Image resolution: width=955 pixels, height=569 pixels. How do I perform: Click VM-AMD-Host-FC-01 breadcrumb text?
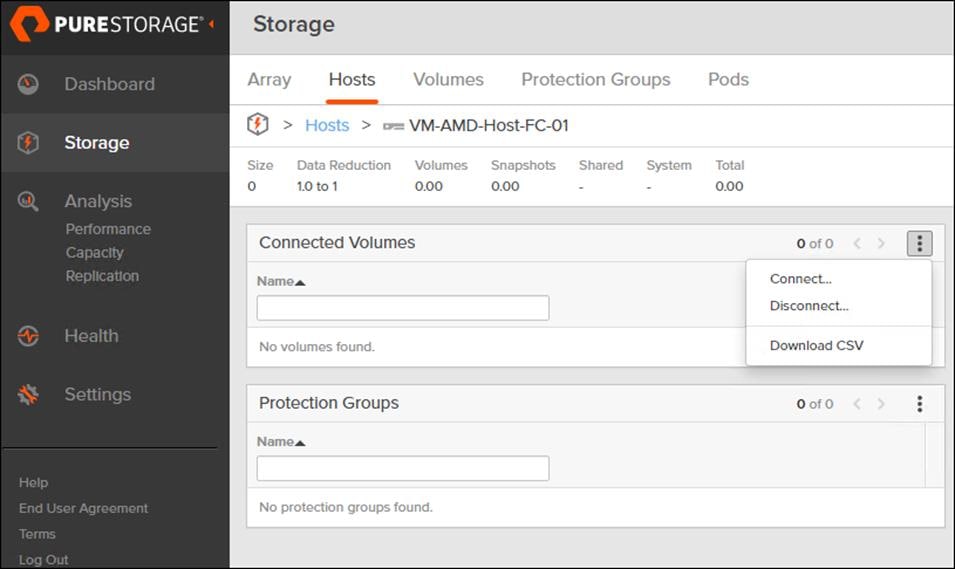tap(488, 125)
